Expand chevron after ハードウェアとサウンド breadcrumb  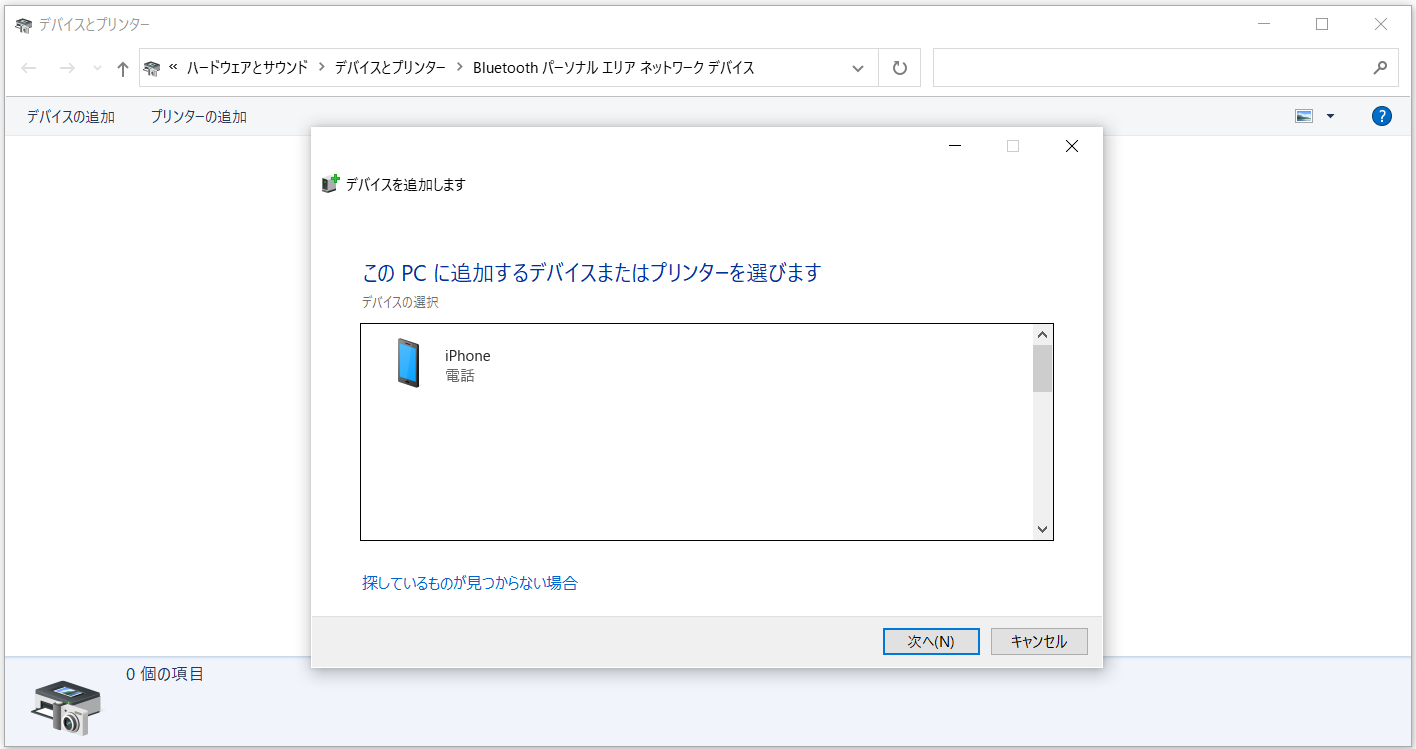[322, 68]
